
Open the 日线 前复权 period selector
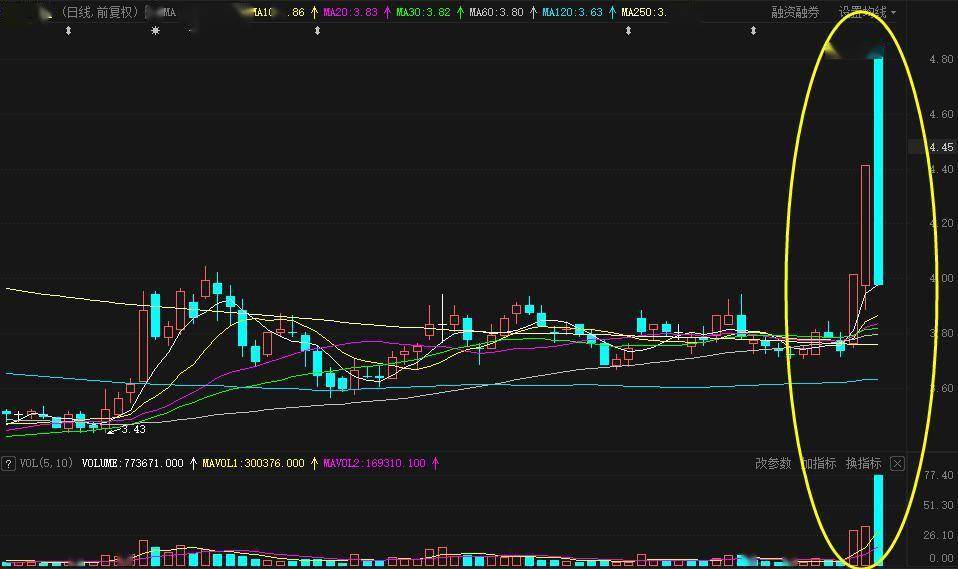(99, 12)
